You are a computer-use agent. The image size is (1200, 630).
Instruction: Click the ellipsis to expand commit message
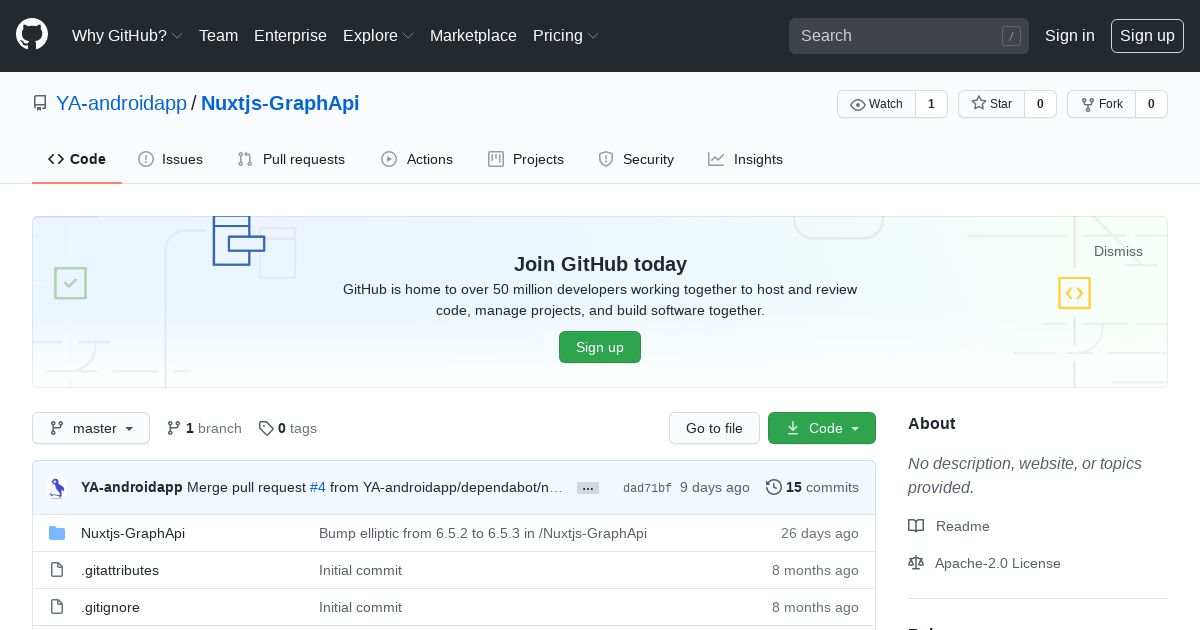(x=588, y=488)
